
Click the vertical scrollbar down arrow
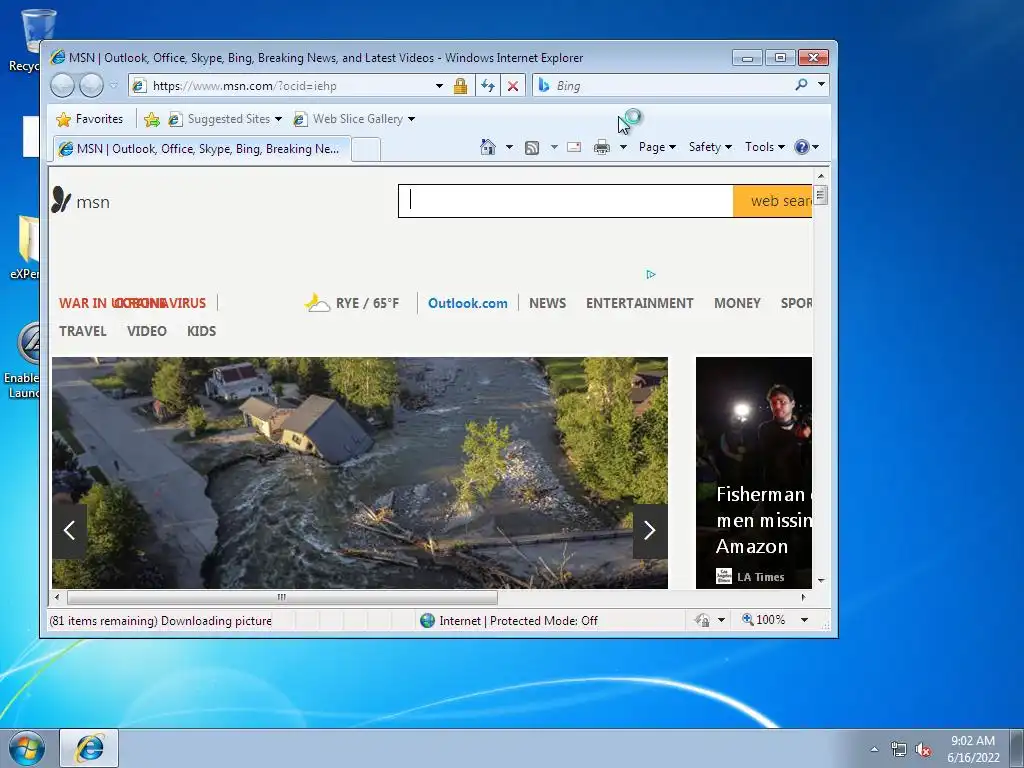tap(821, 580)
